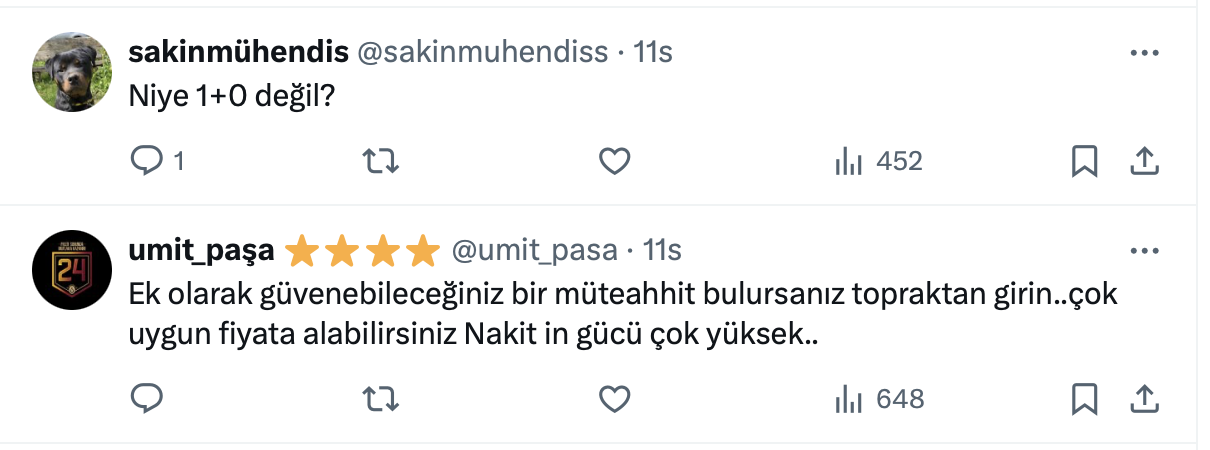Click the umit_paşa display name
1210x450 pixels.
202,250
